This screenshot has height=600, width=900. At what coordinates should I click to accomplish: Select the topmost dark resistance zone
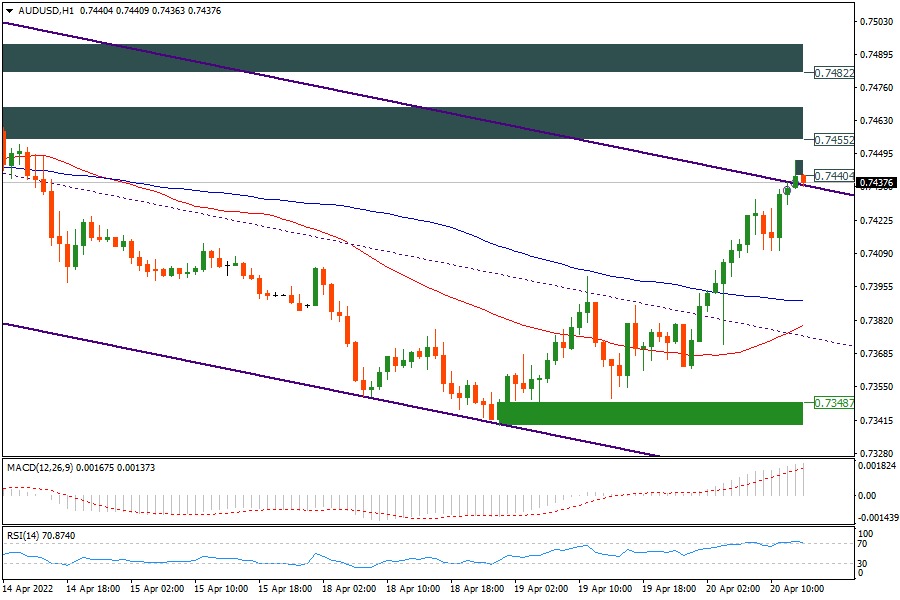(x=400, y=58)
